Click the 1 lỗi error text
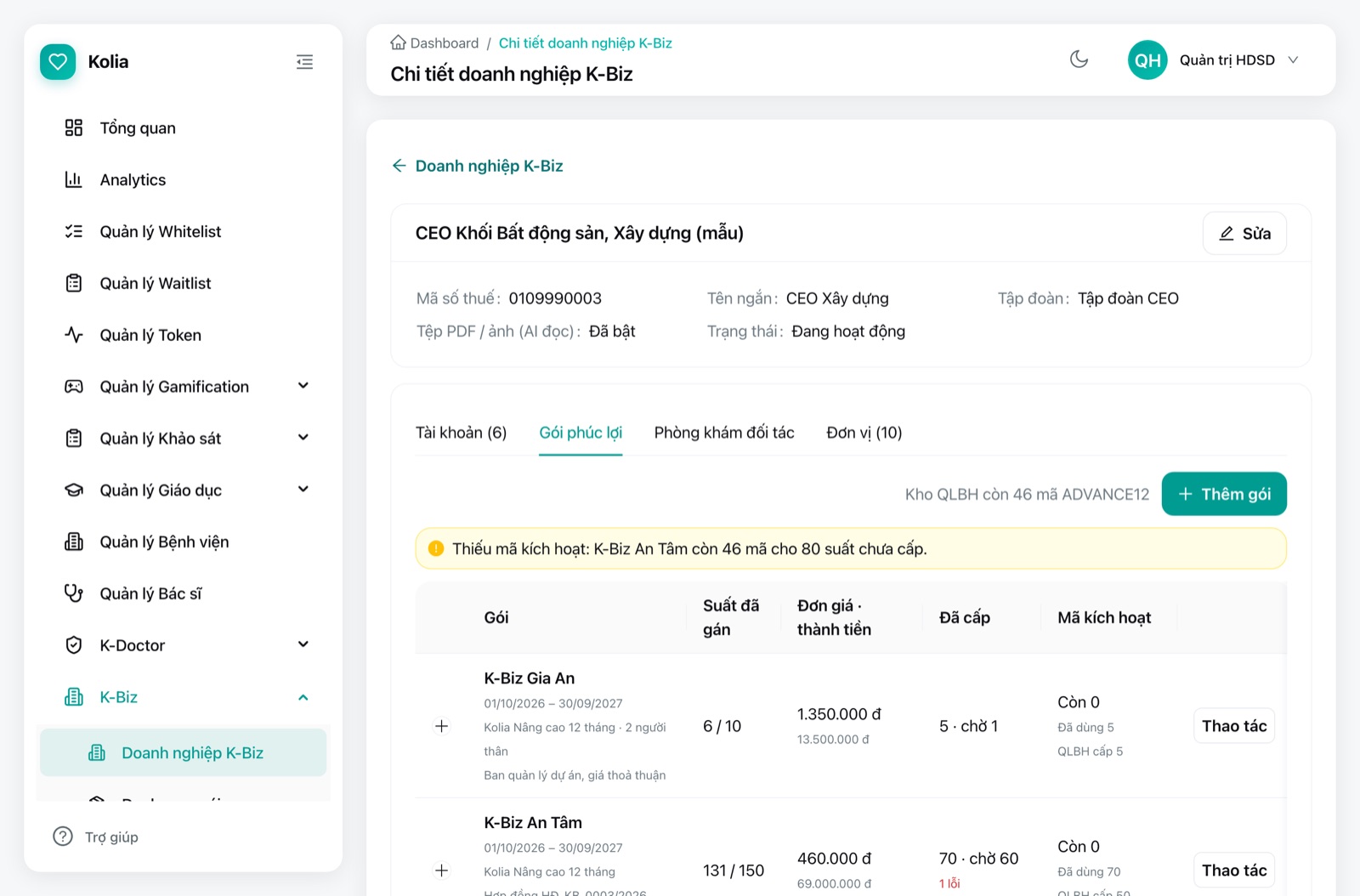 coord(949,883)
